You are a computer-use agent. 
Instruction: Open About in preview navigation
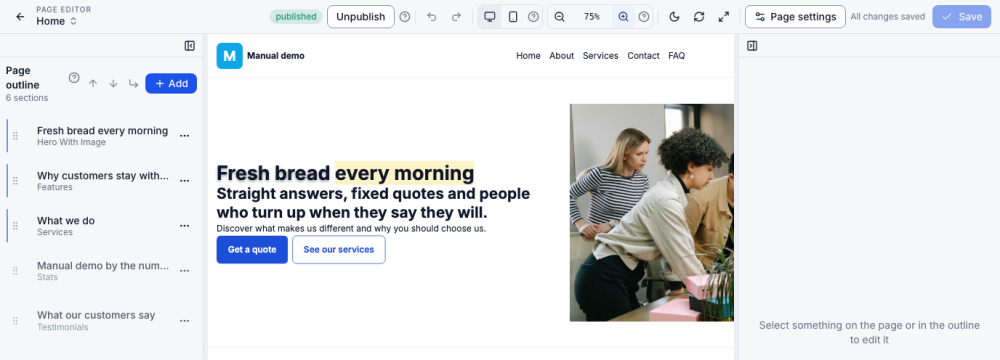coord(562,56)
